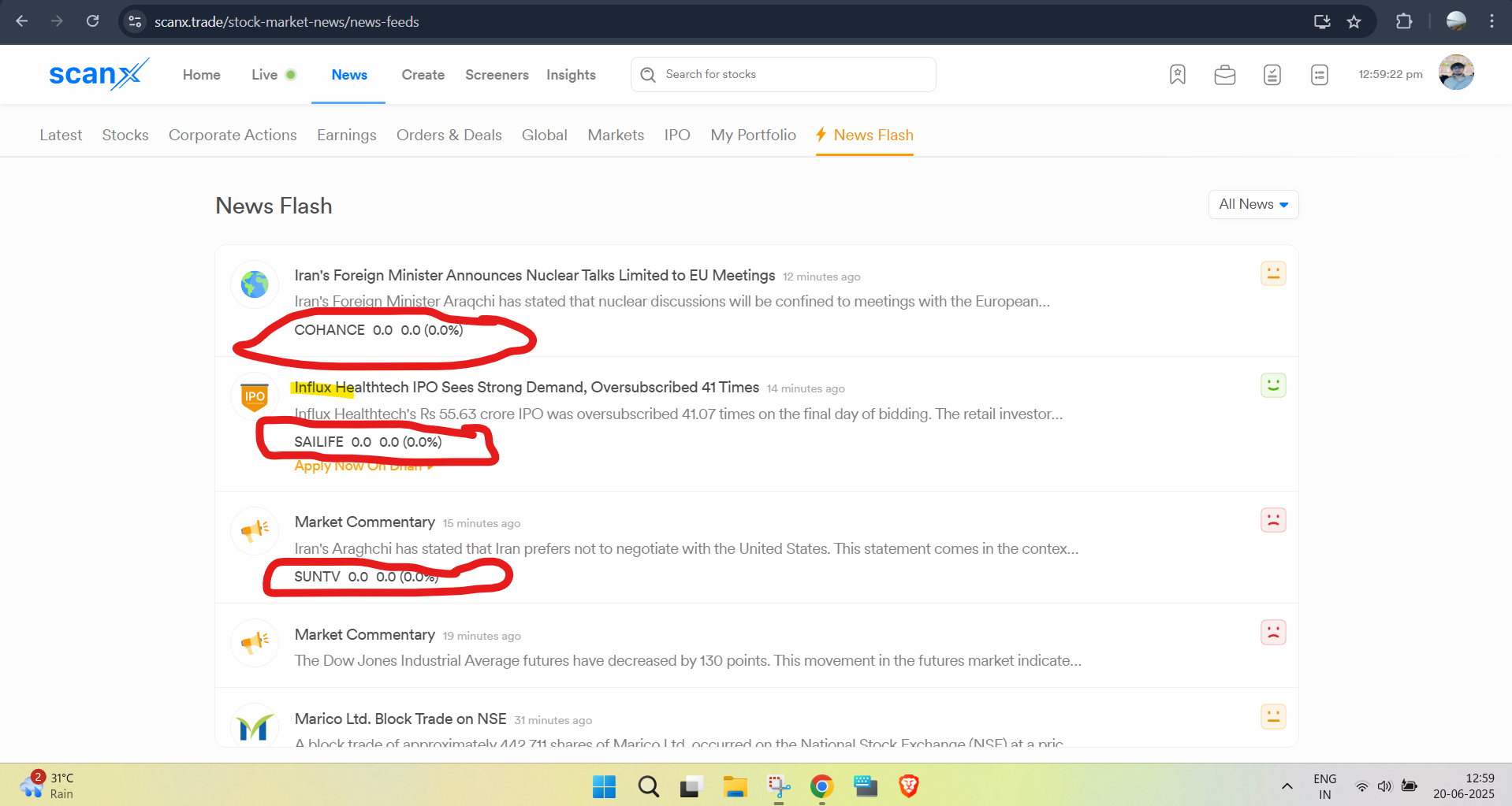Click the sad sentiment face on Dow Jones news

click(x=1272, y=633)
